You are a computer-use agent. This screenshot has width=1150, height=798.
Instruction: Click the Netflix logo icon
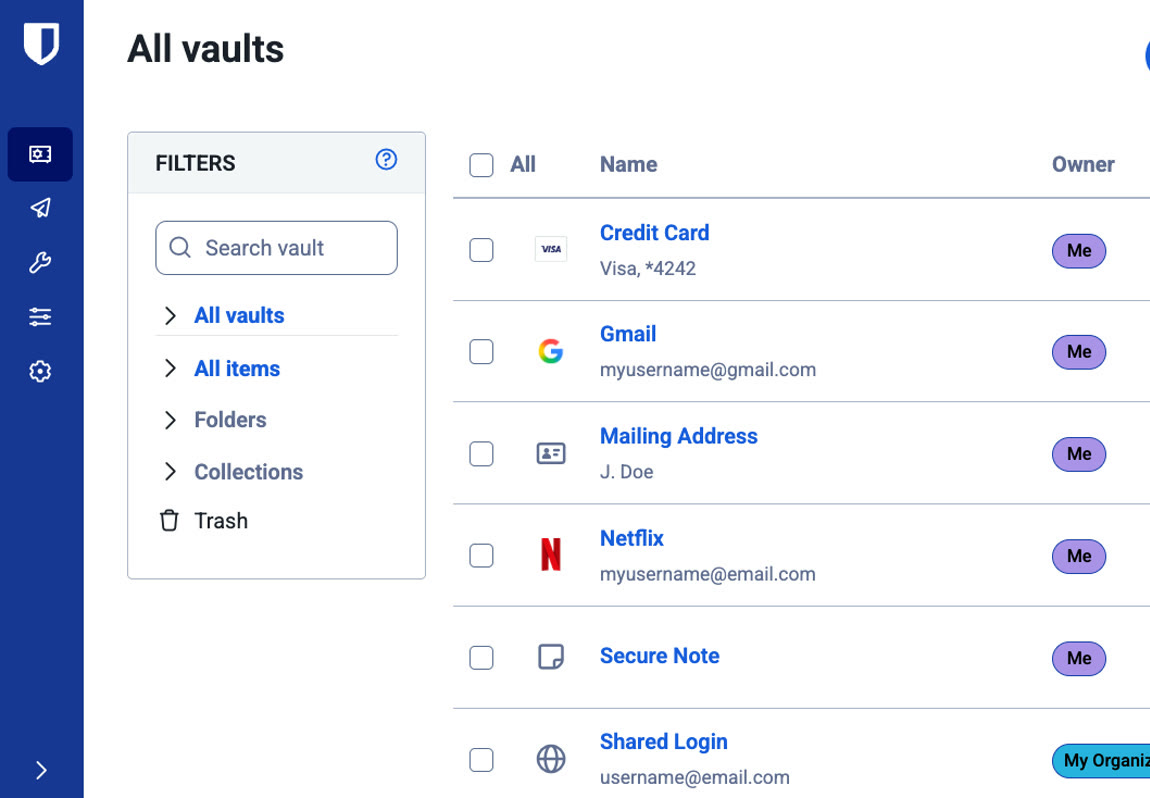(551, 554)
